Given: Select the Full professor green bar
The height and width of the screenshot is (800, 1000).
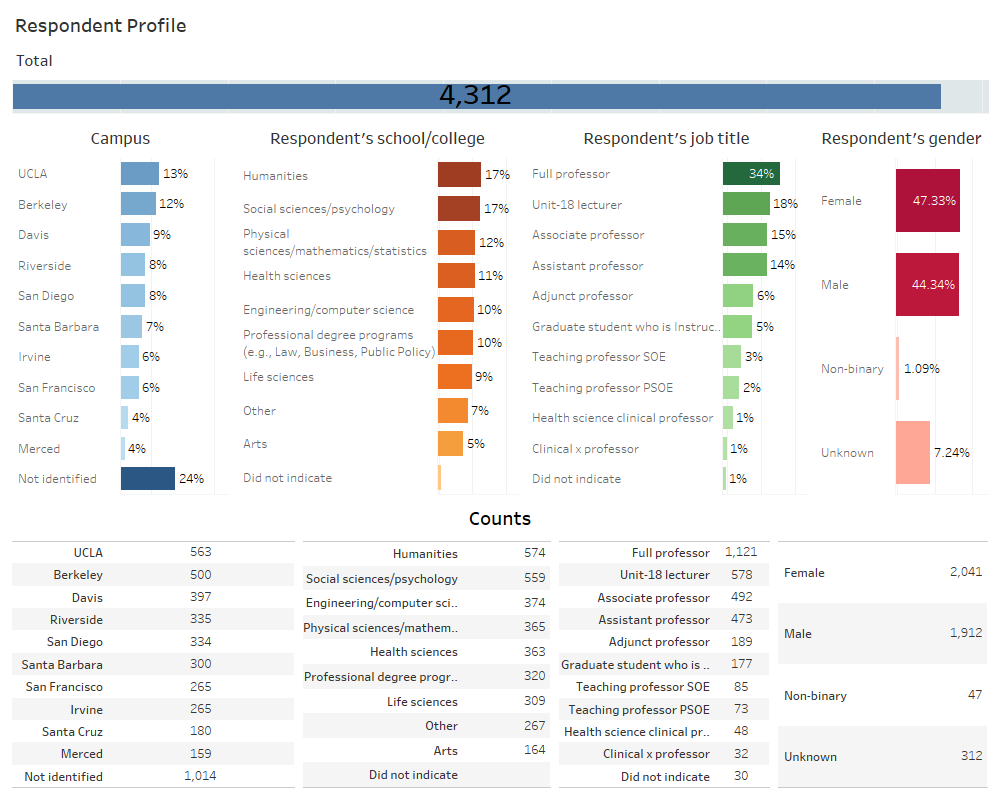Looking at the screenshot, I should (x=750, y=173).
